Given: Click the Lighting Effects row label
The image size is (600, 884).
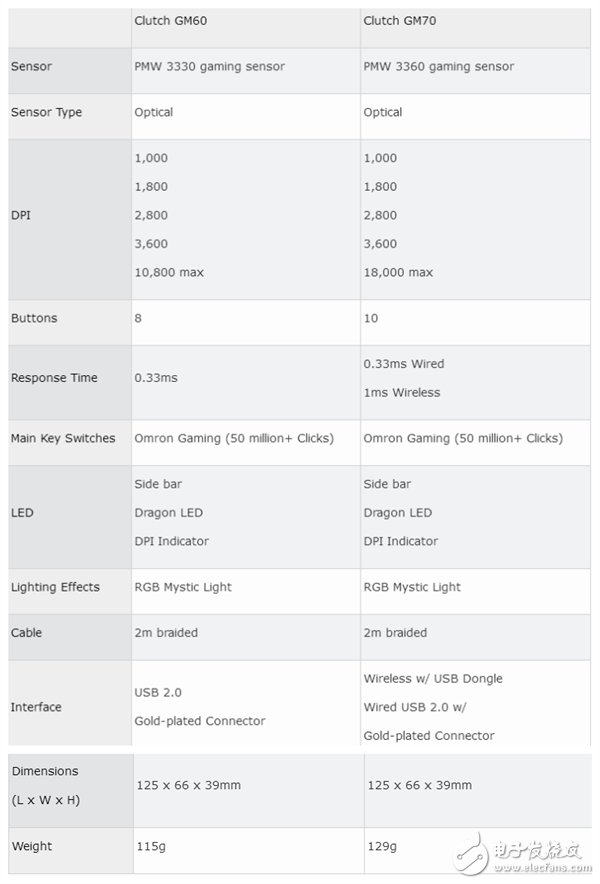Looking at the screenshot, I should click(55, 587).
